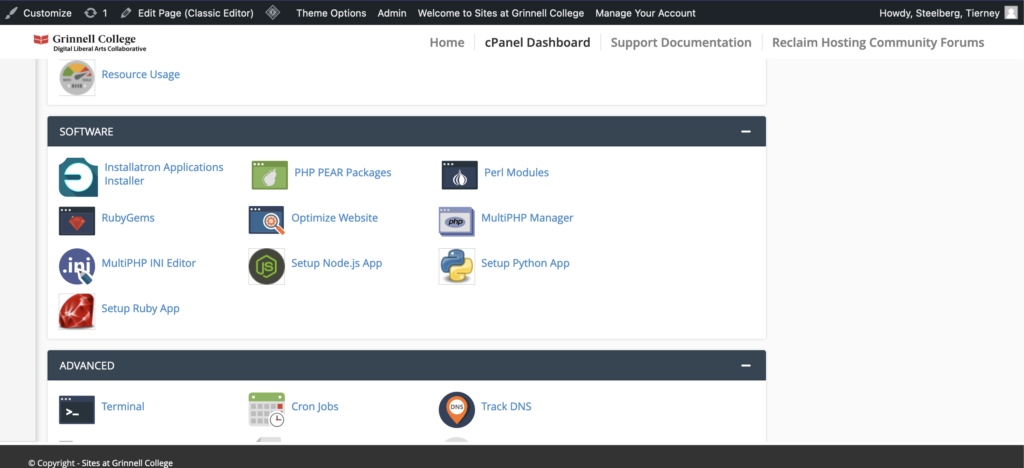This screenshot has height=468, width=1024.
Task: Click the MultiPHP INI Editor .ini icon
Action: point(77,266)
